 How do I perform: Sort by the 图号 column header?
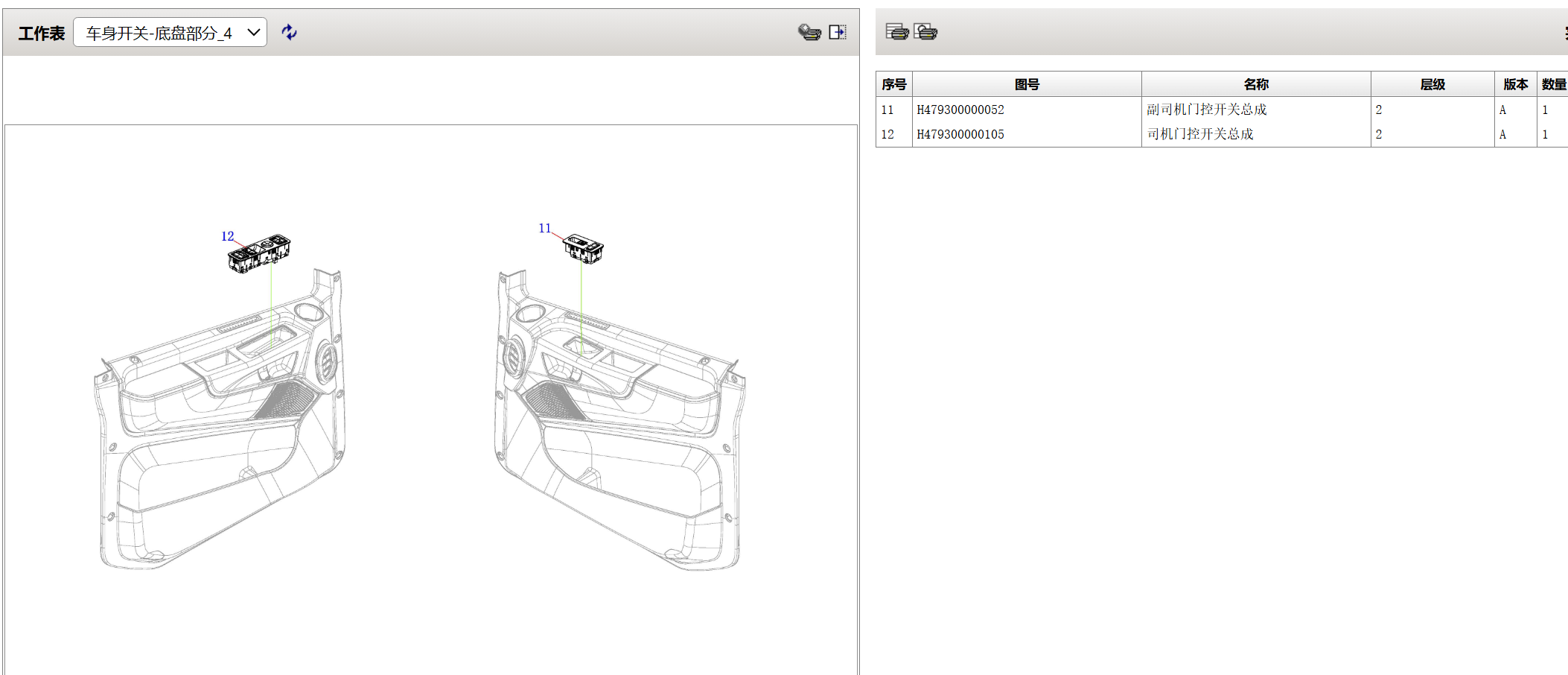point(1027,84)
